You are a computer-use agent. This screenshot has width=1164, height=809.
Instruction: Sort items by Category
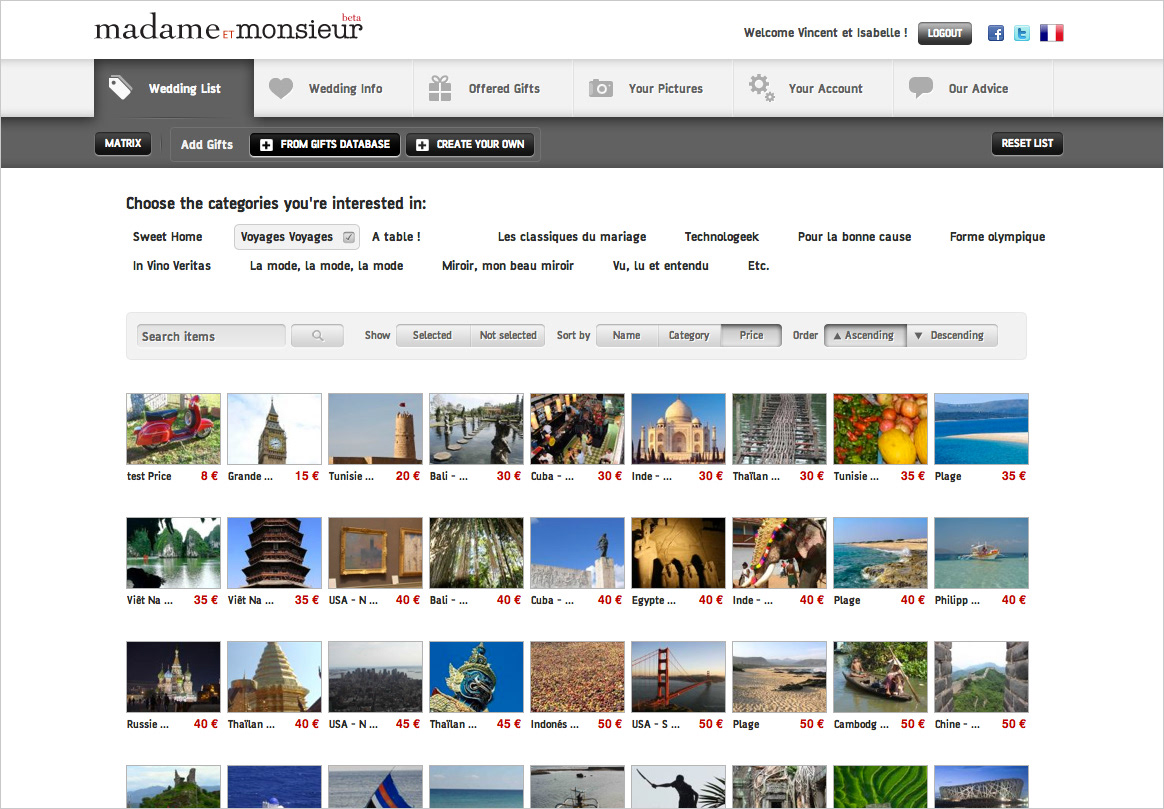[x=689, y=335]
